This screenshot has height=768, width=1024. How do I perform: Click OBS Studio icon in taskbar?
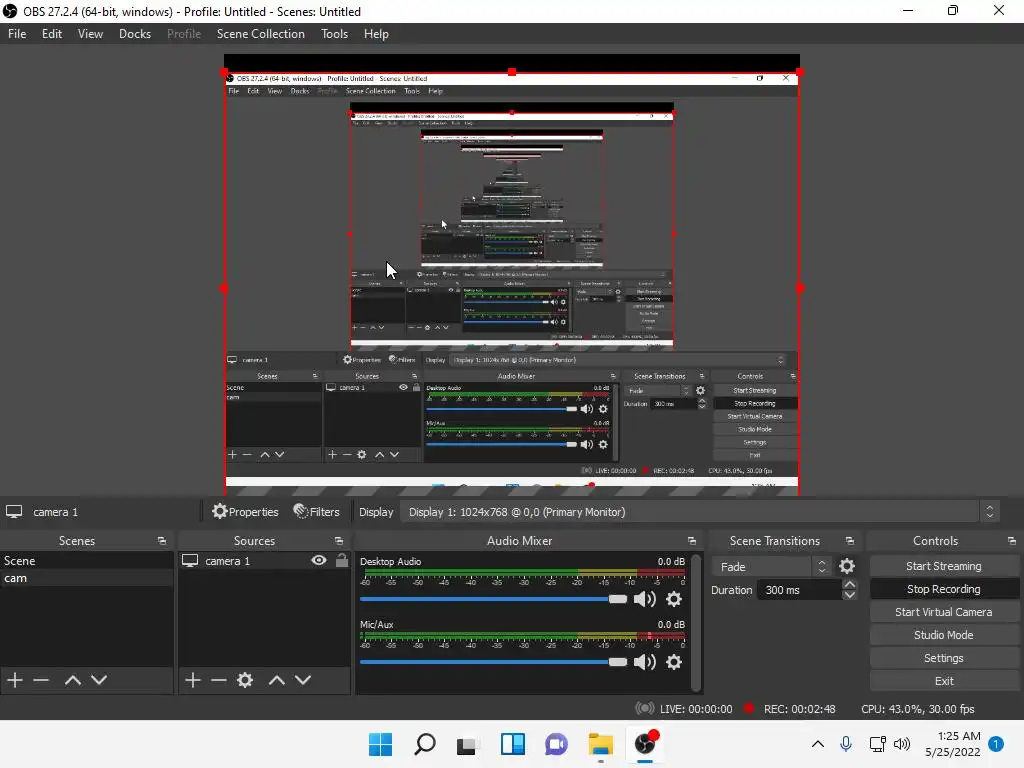645,744
